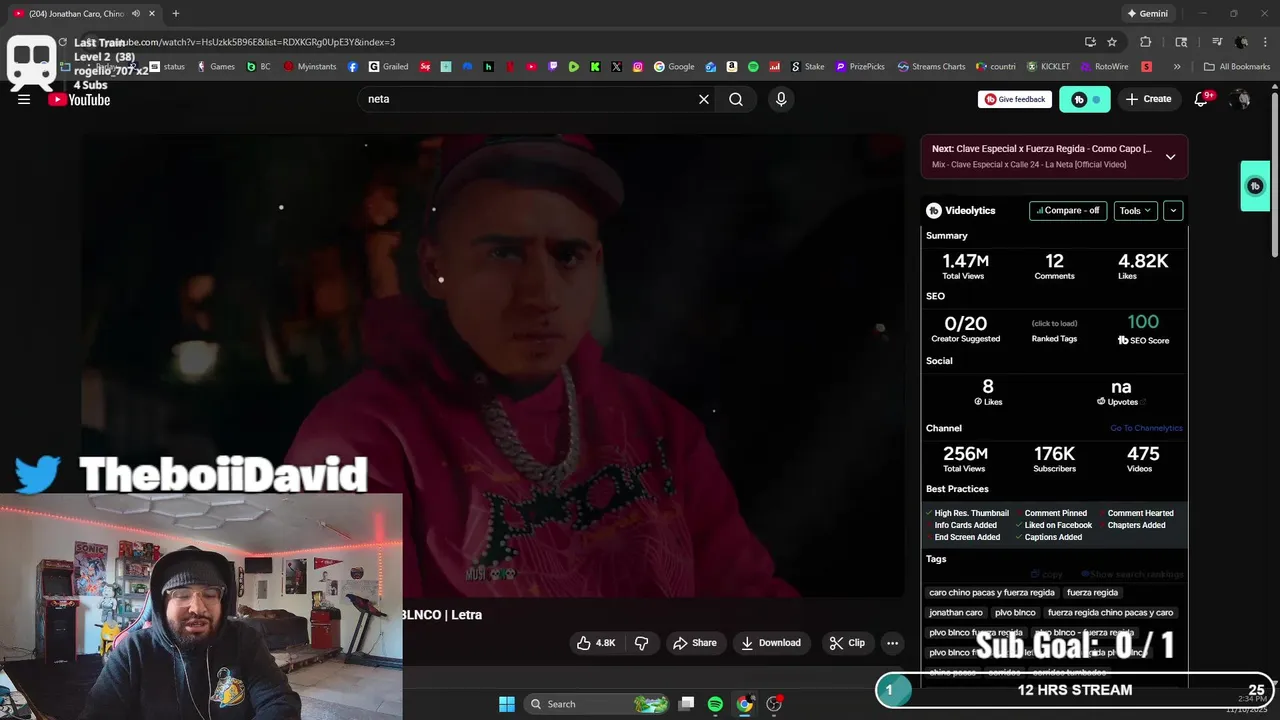
Task: Open the Grailed bookmark
Action: point(388,67)
